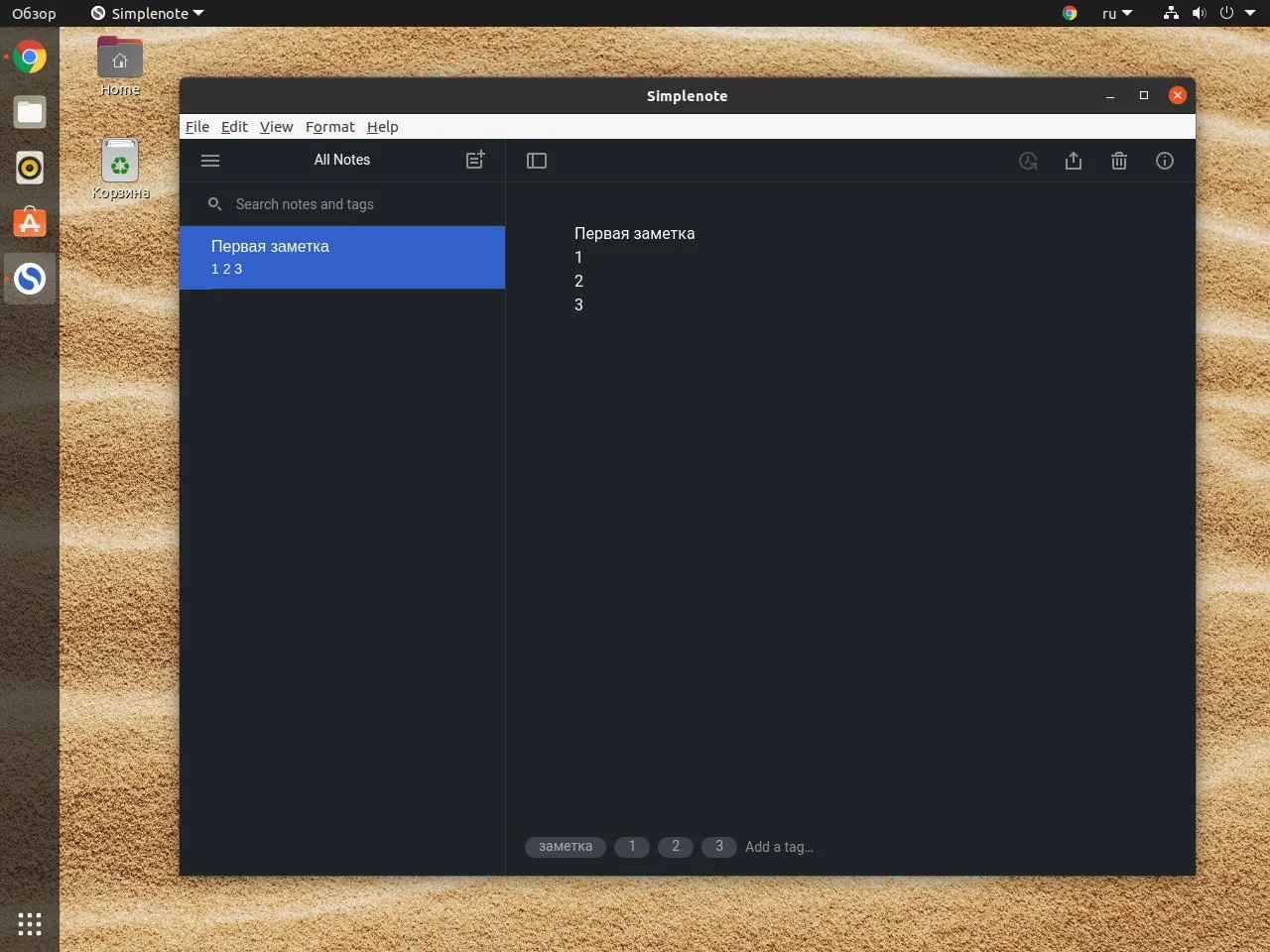
Task: Click the tag chip labeled 2
Action: (x=676, y=847)
